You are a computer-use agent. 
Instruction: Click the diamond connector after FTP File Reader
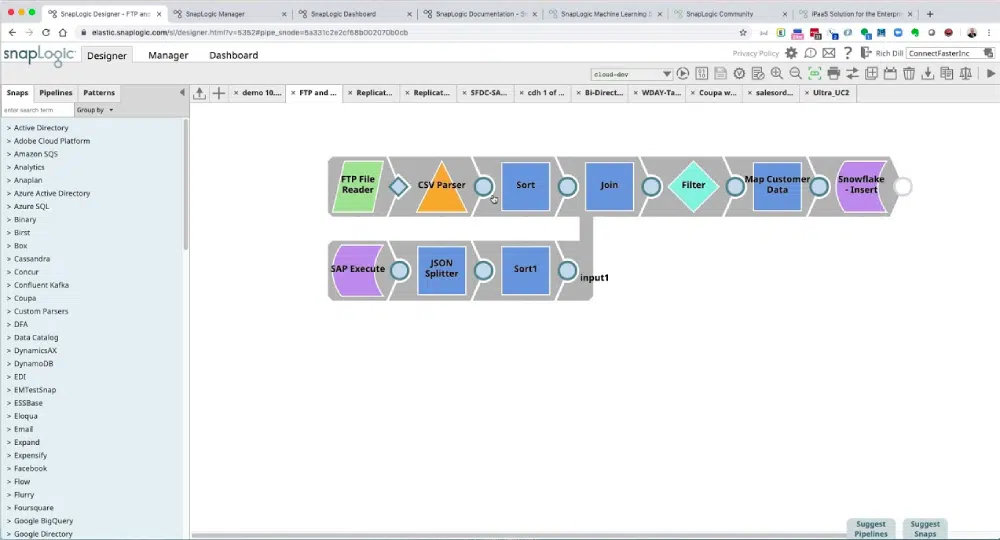399,187
